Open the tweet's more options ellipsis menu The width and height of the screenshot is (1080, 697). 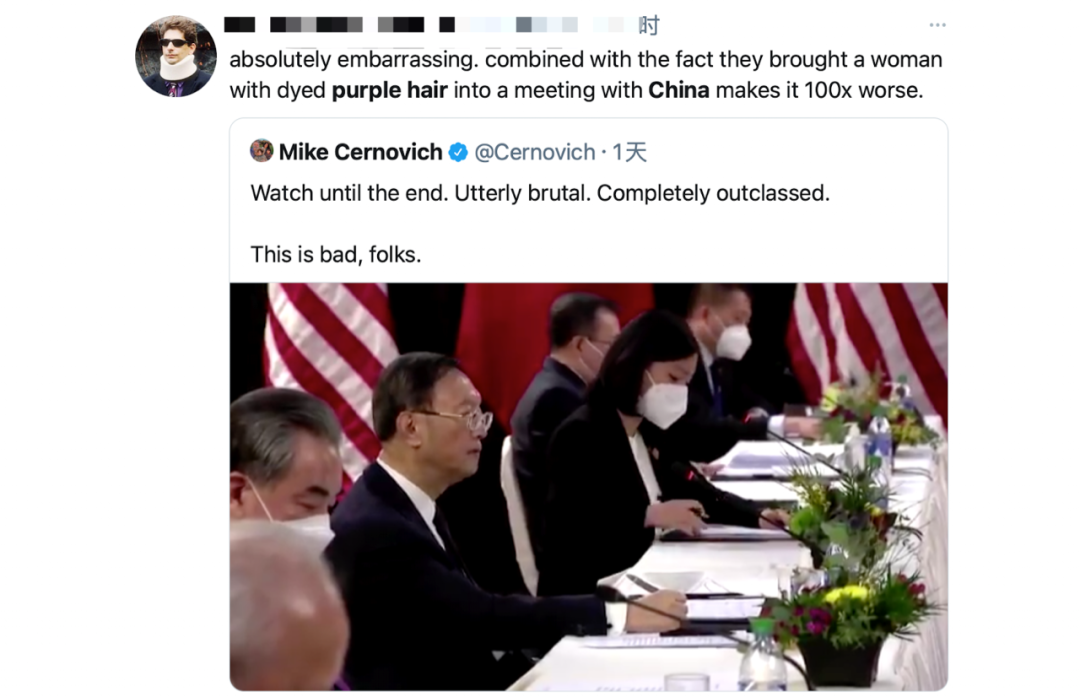coord(937,25)
